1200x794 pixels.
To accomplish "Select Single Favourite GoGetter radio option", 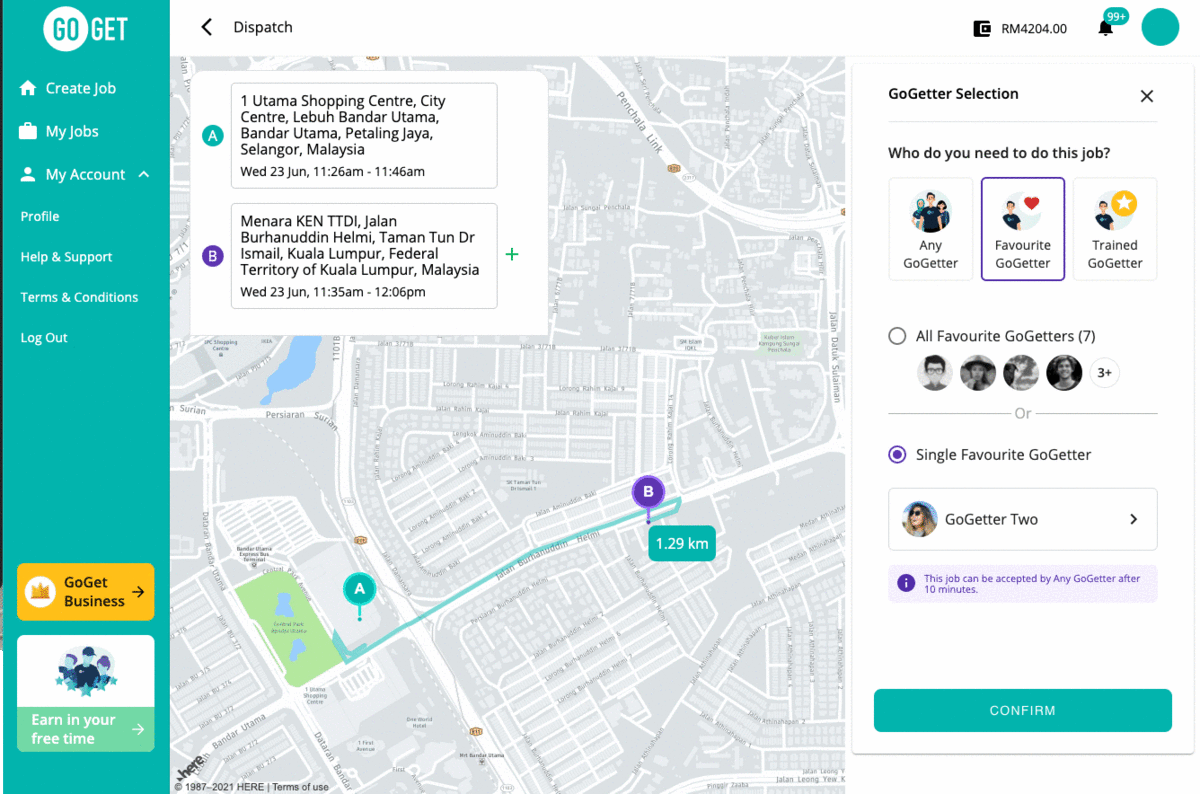I will tap(897, 455).
